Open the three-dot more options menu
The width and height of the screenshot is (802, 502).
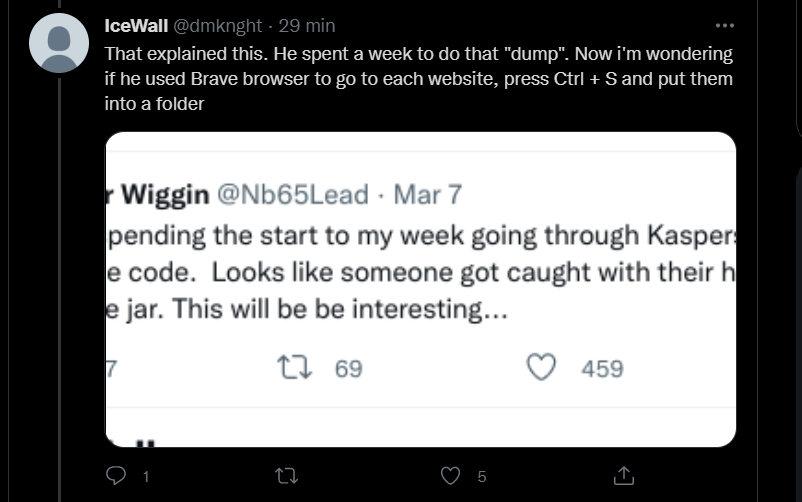click(725, 25)
